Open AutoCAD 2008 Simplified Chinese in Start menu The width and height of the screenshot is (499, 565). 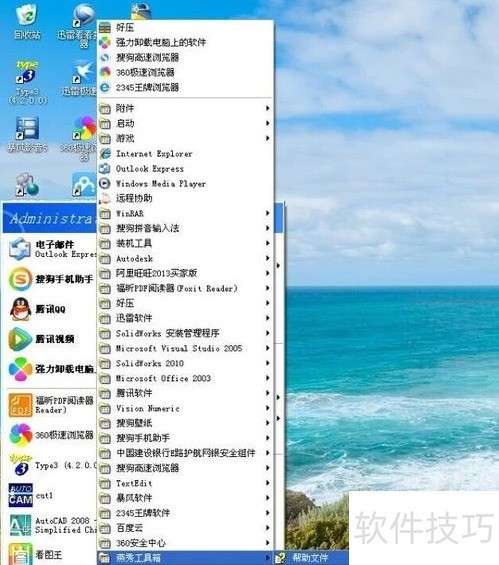tap(52, 525)
